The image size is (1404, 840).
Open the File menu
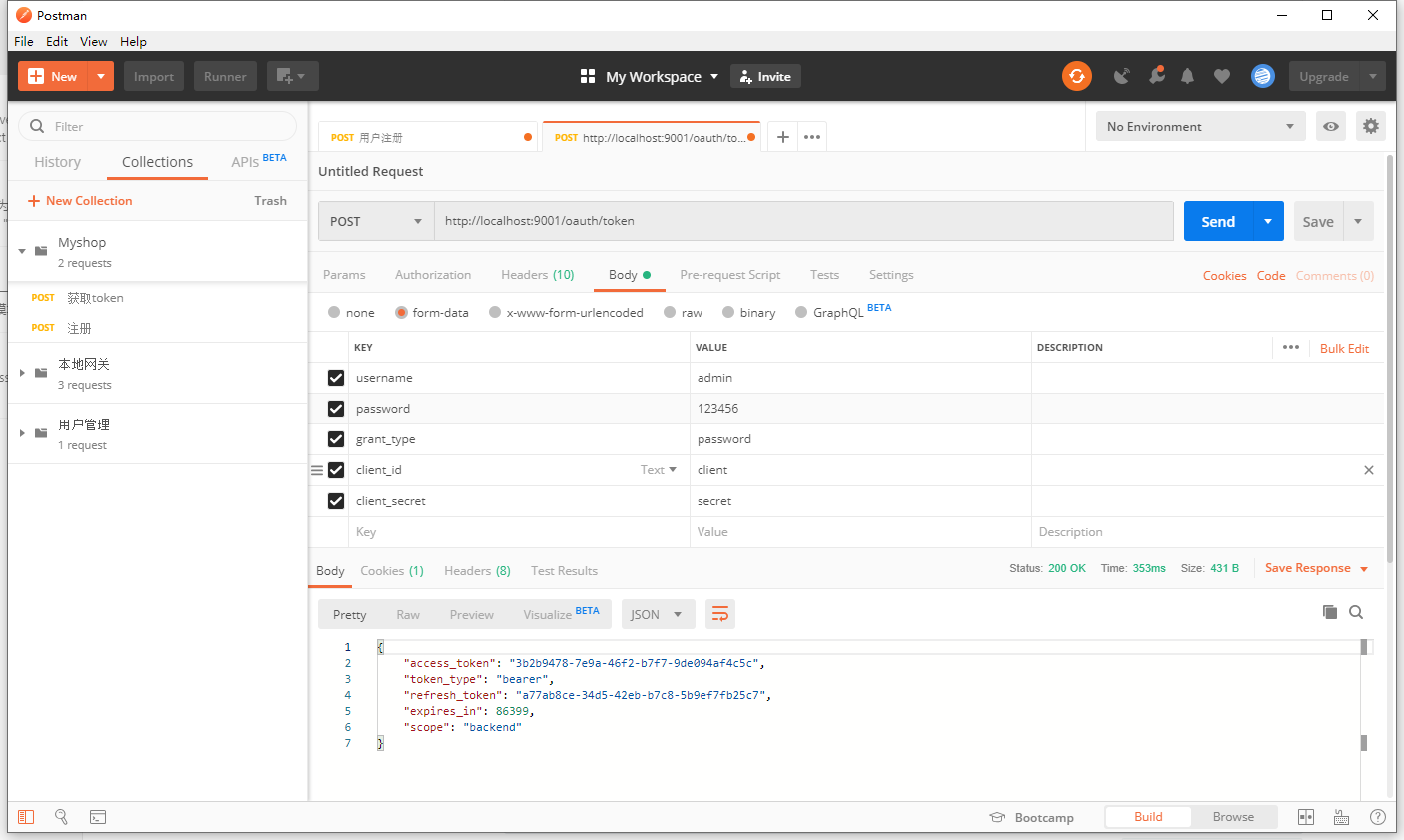[24, 41]
